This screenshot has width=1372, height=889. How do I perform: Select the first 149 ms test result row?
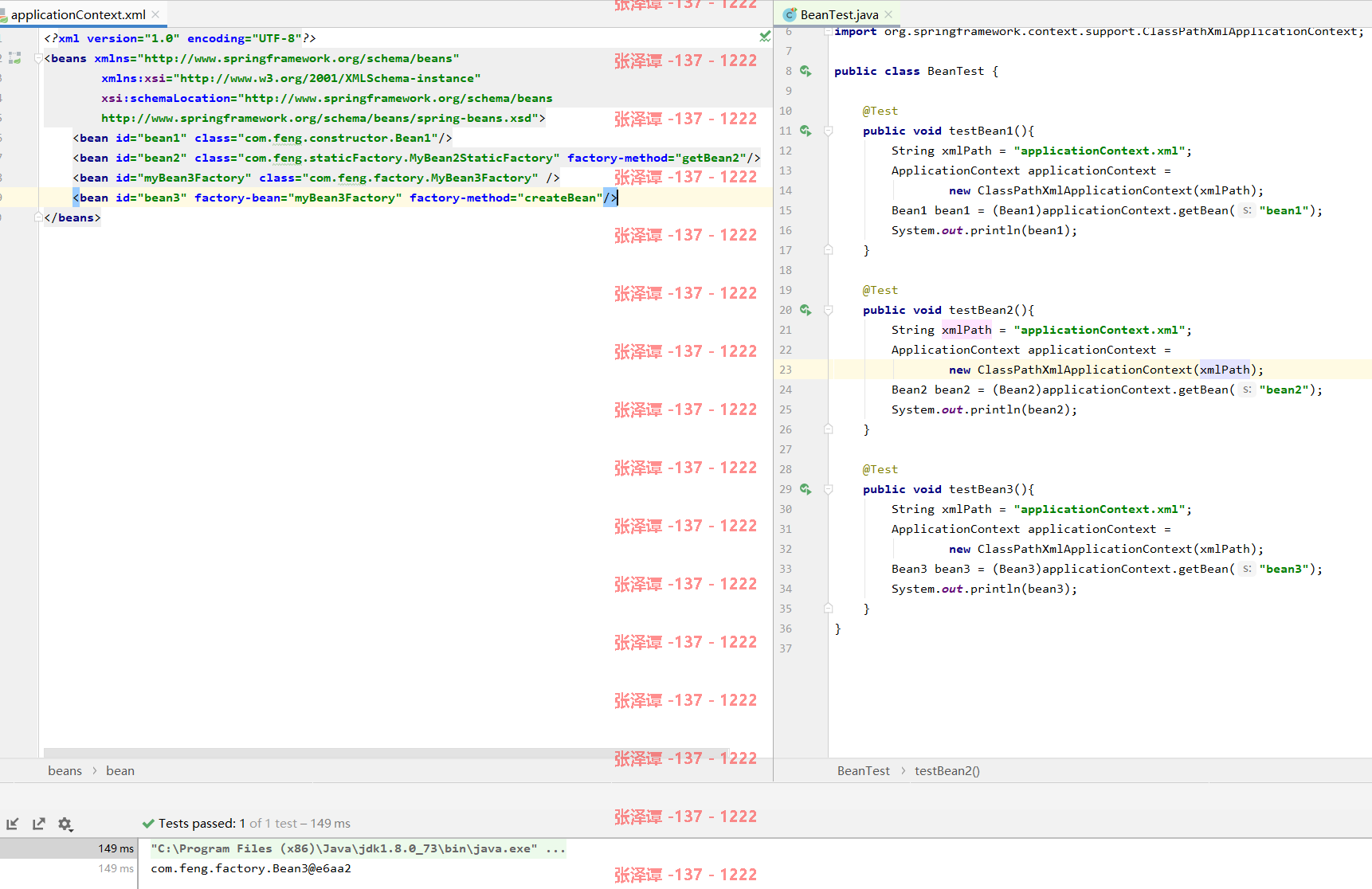[69, 848]
